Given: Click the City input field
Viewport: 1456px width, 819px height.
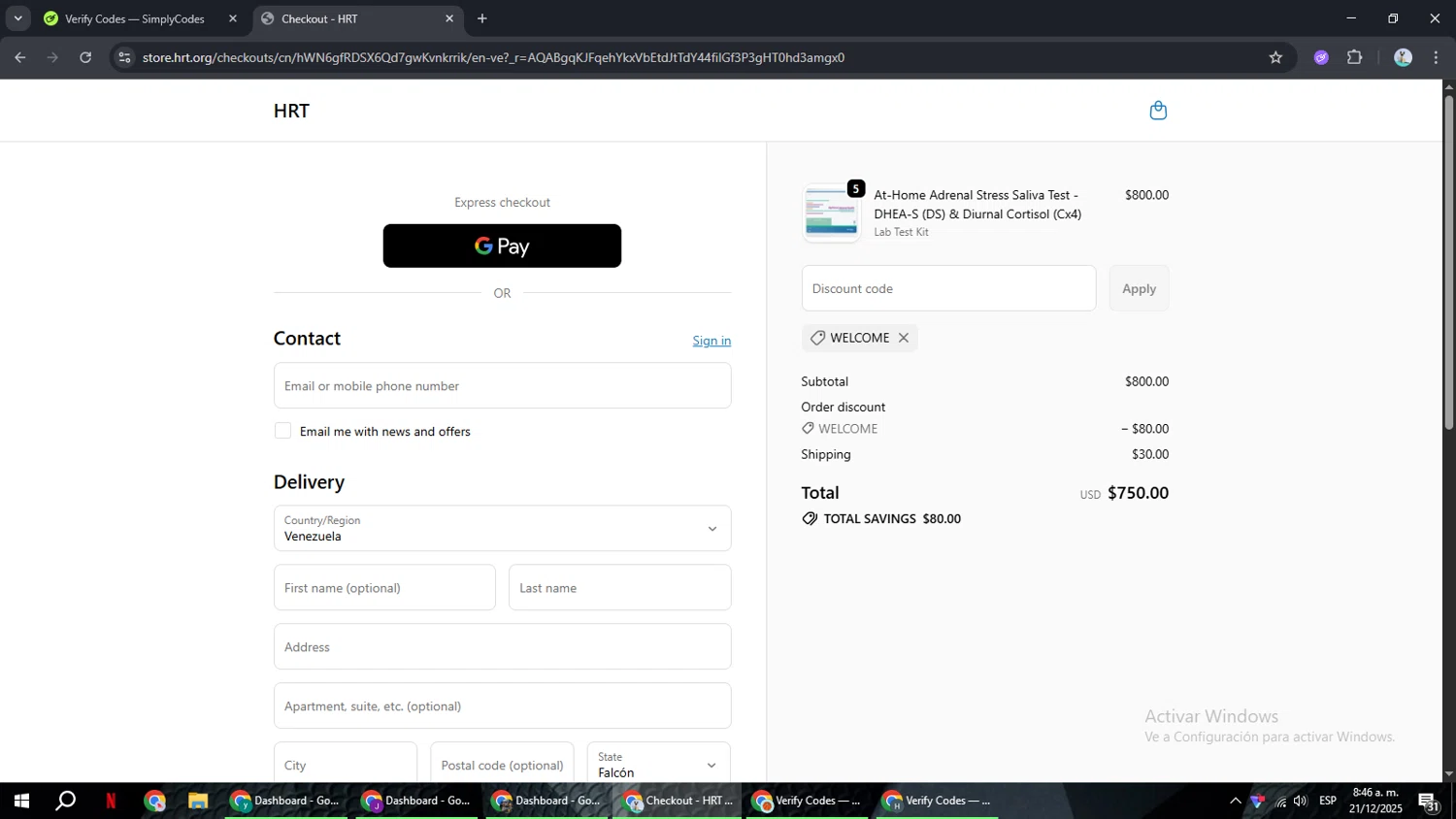Looking at the screenshot, I should pos(345,765).
